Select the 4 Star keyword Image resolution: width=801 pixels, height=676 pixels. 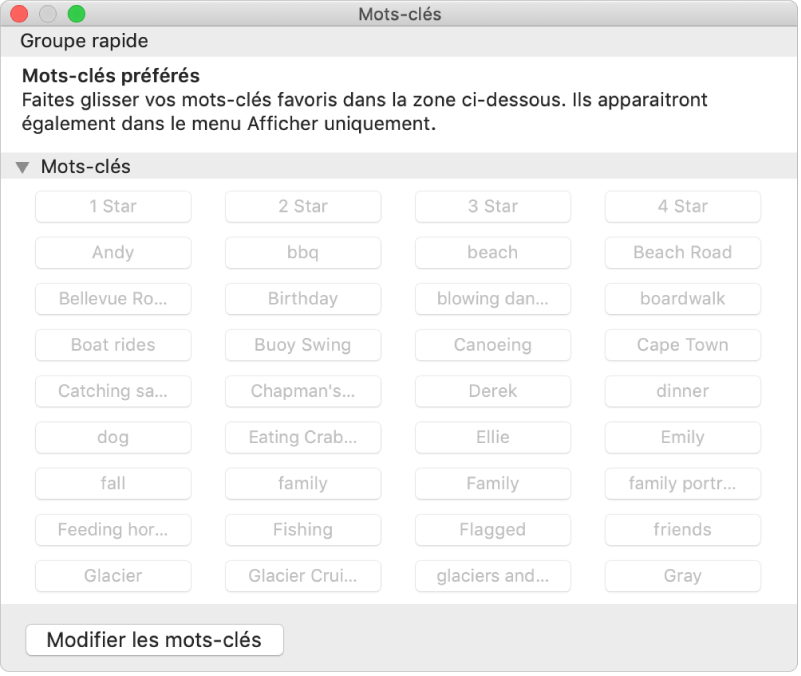682,206
